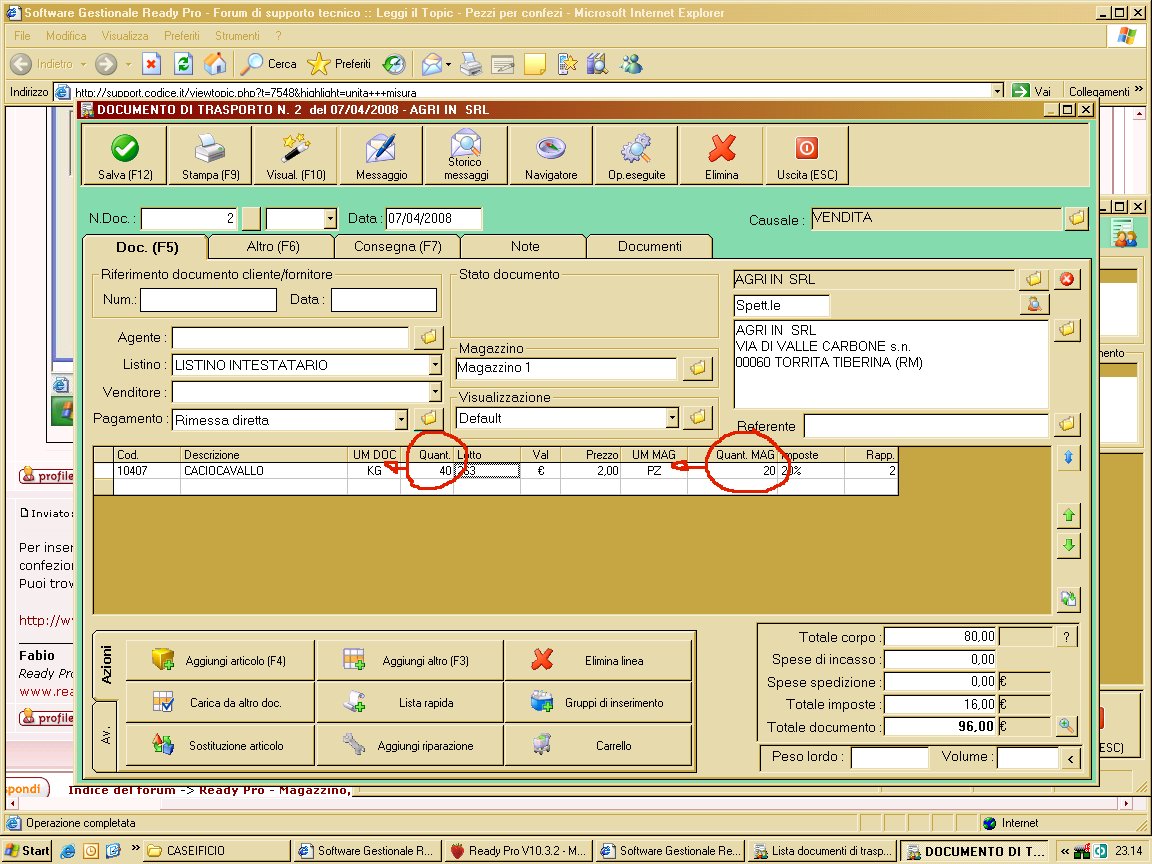Image resolution: width=1152 pixels, height=864 pixels.
Task: Open the Messaggio envelope tool
Action: pyautogui.click(x=381, y=156)
